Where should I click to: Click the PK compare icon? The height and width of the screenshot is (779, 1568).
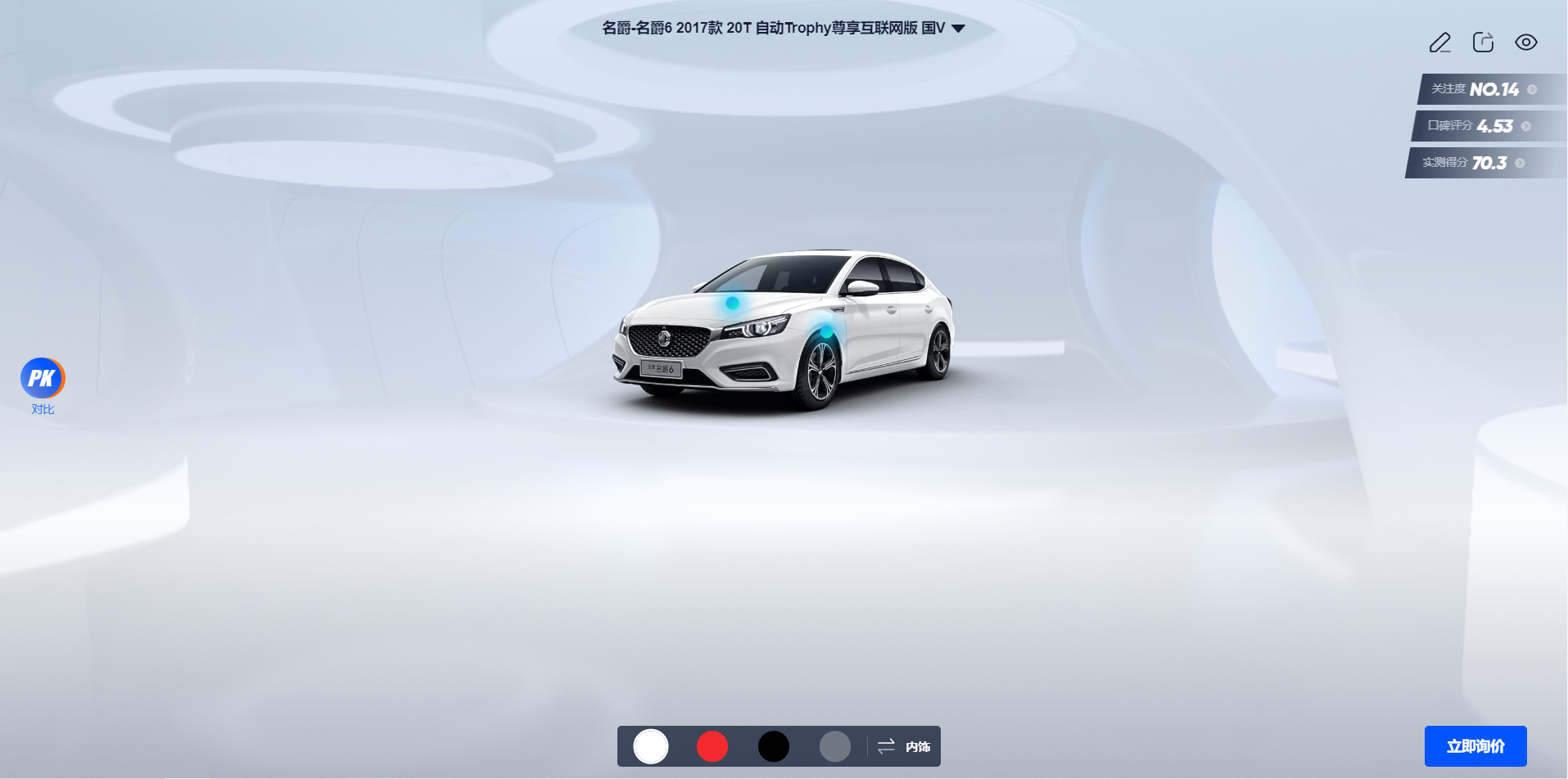(43, 378)
